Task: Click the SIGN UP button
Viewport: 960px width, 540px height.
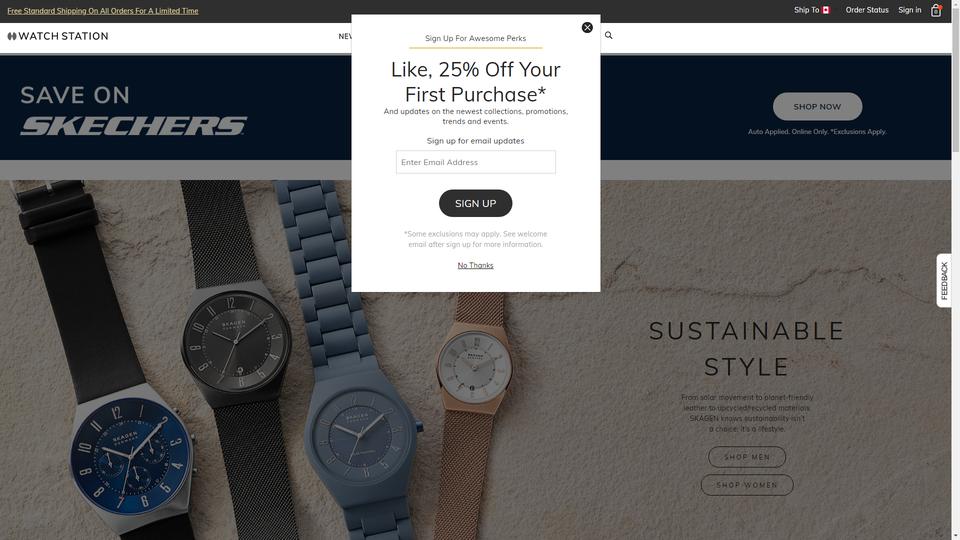Action: [x=476, y=203]
